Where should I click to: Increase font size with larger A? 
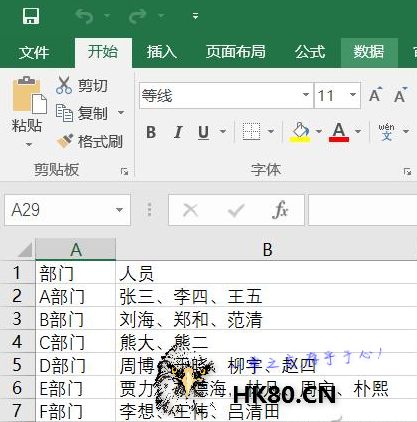click(375, 95)
